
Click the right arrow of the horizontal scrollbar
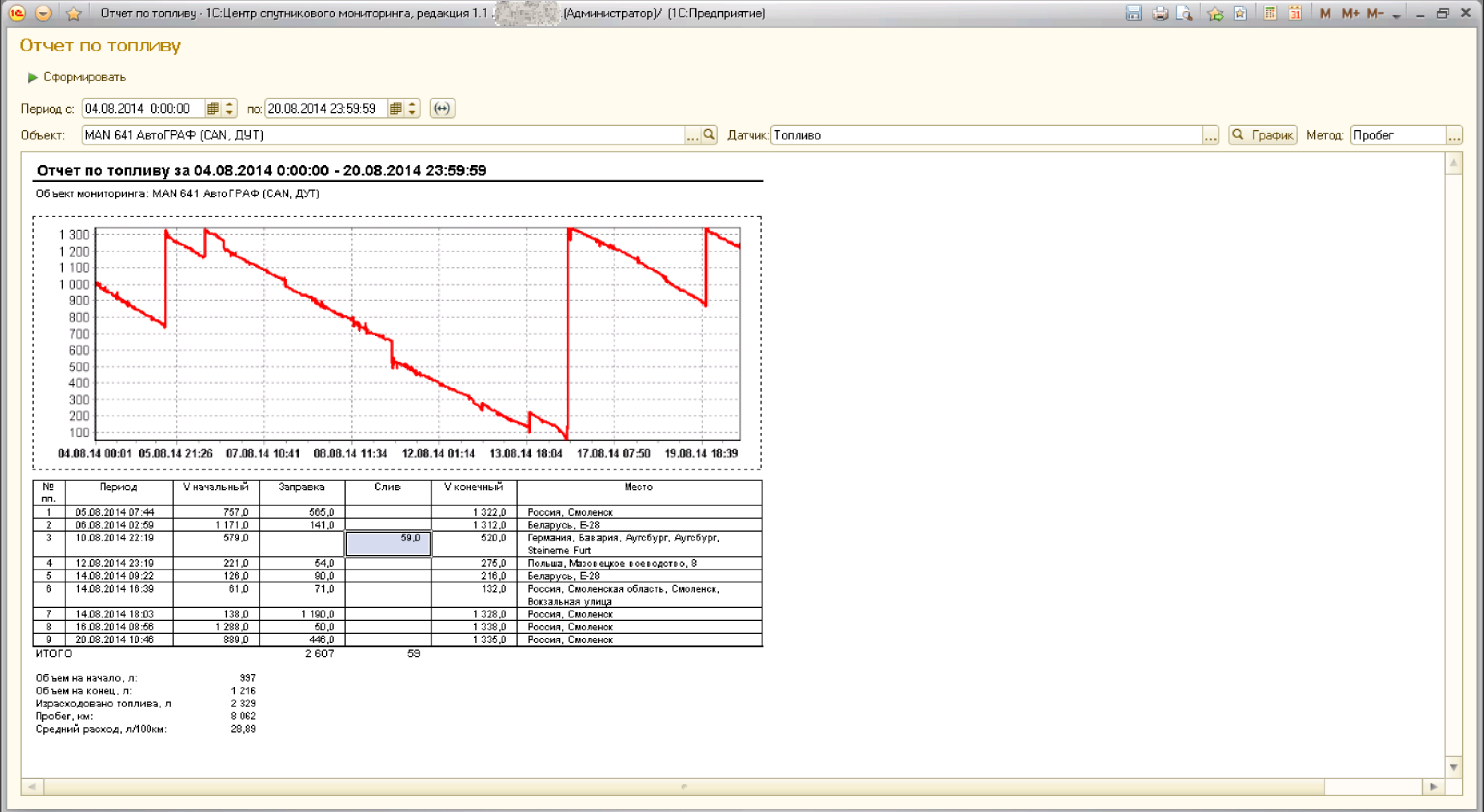pyautogui.click(x=1434, y=787)
